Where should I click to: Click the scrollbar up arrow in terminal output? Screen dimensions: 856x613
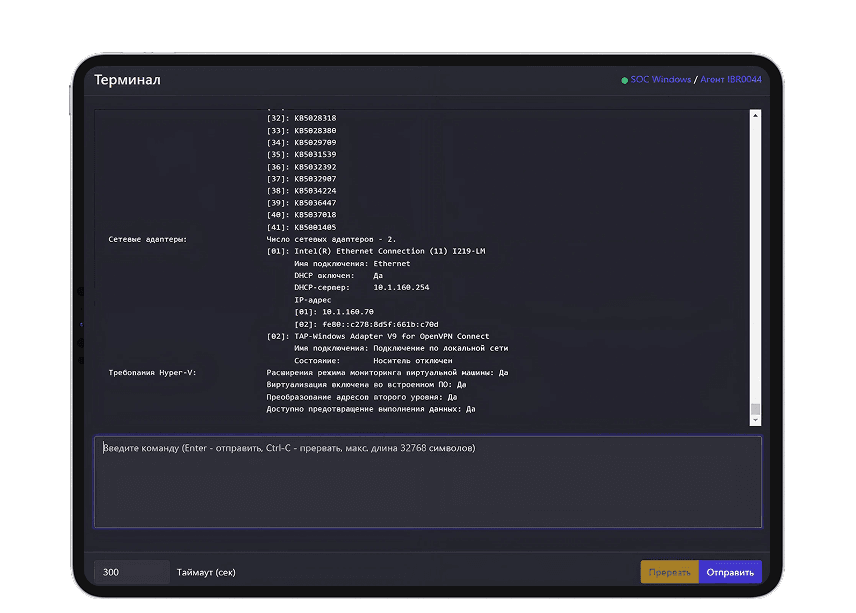pos(756,115)
